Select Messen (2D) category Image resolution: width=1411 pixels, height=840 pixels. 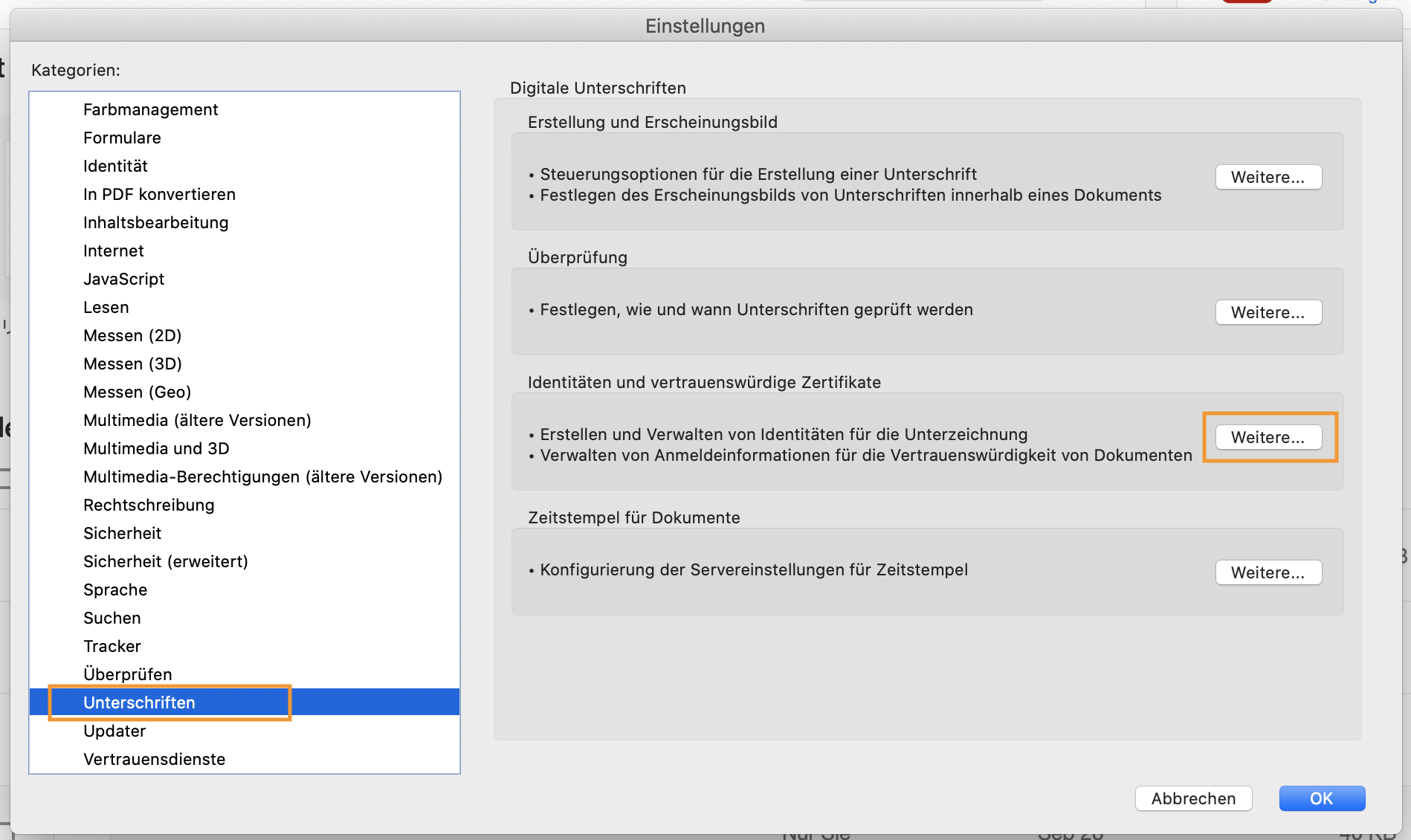coord(245,335)
